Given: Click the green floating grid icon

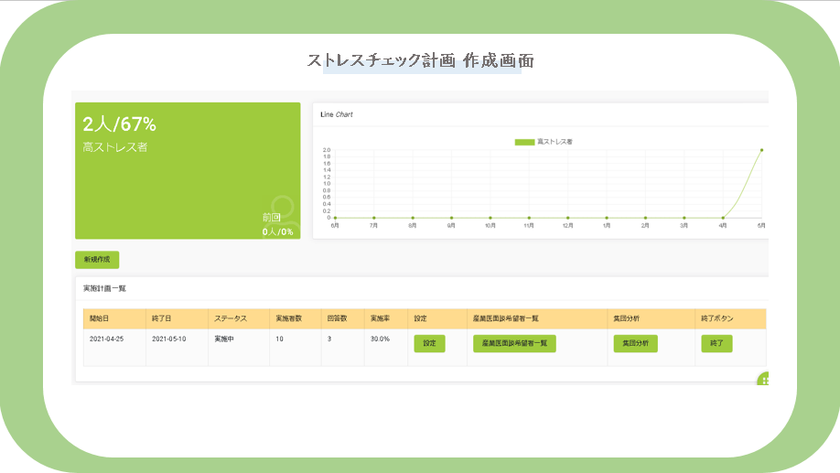Looking at the screenshot, I should tap(763, 380).
